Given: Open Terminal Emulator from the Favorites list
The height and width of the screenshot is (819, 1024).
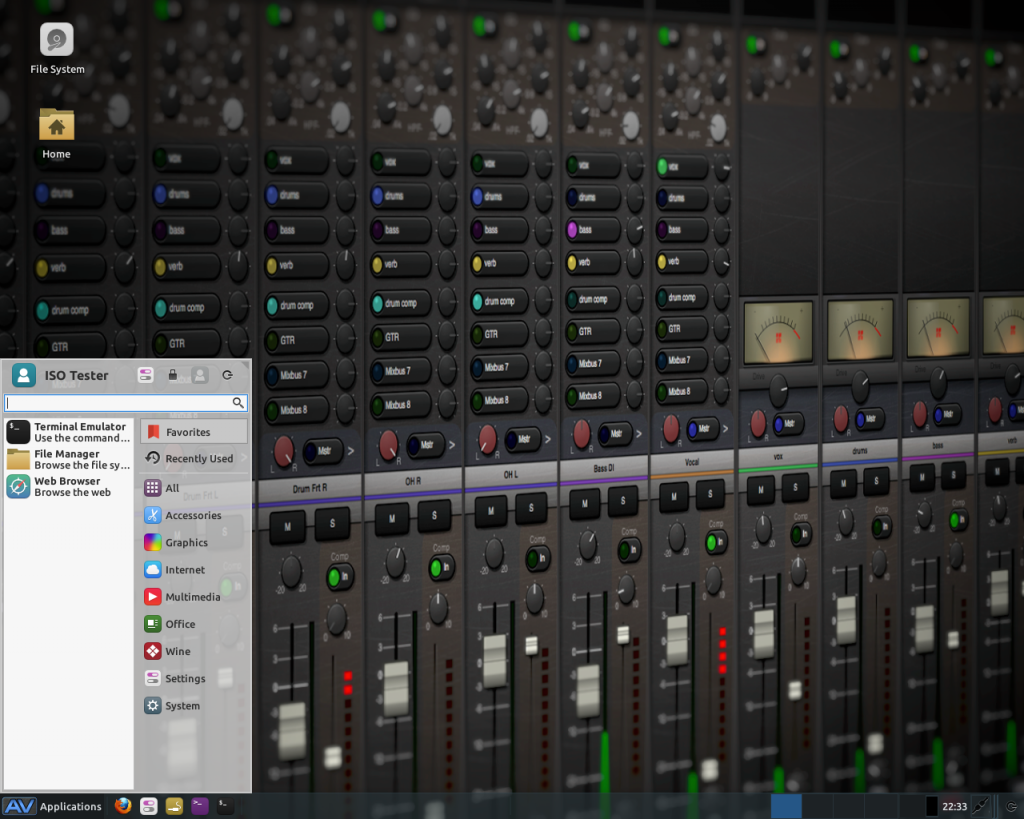Looking at the screenshot, I should pos(68,432).
